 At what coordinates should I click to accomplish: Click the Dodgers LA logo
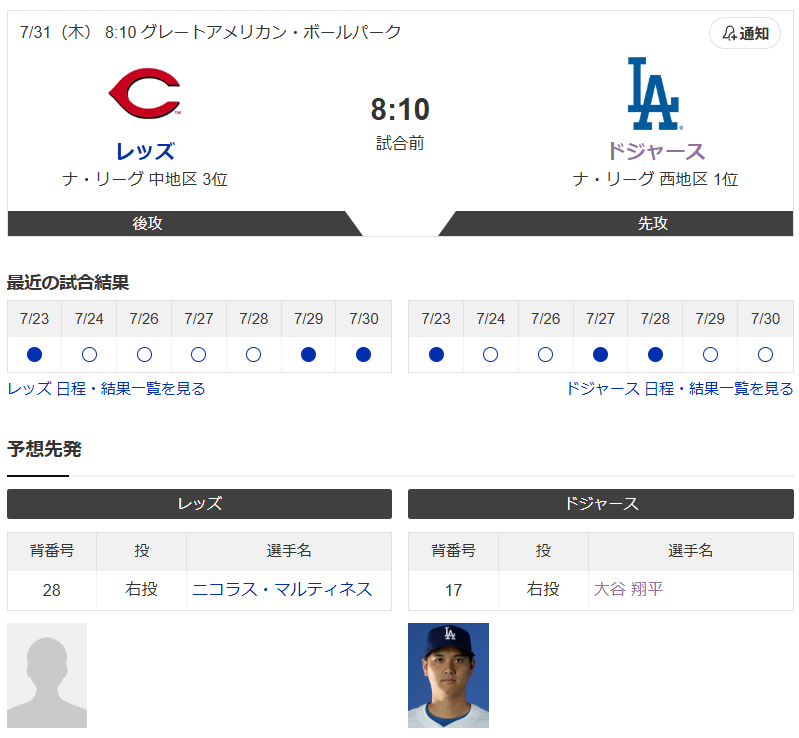pos(653,94)
